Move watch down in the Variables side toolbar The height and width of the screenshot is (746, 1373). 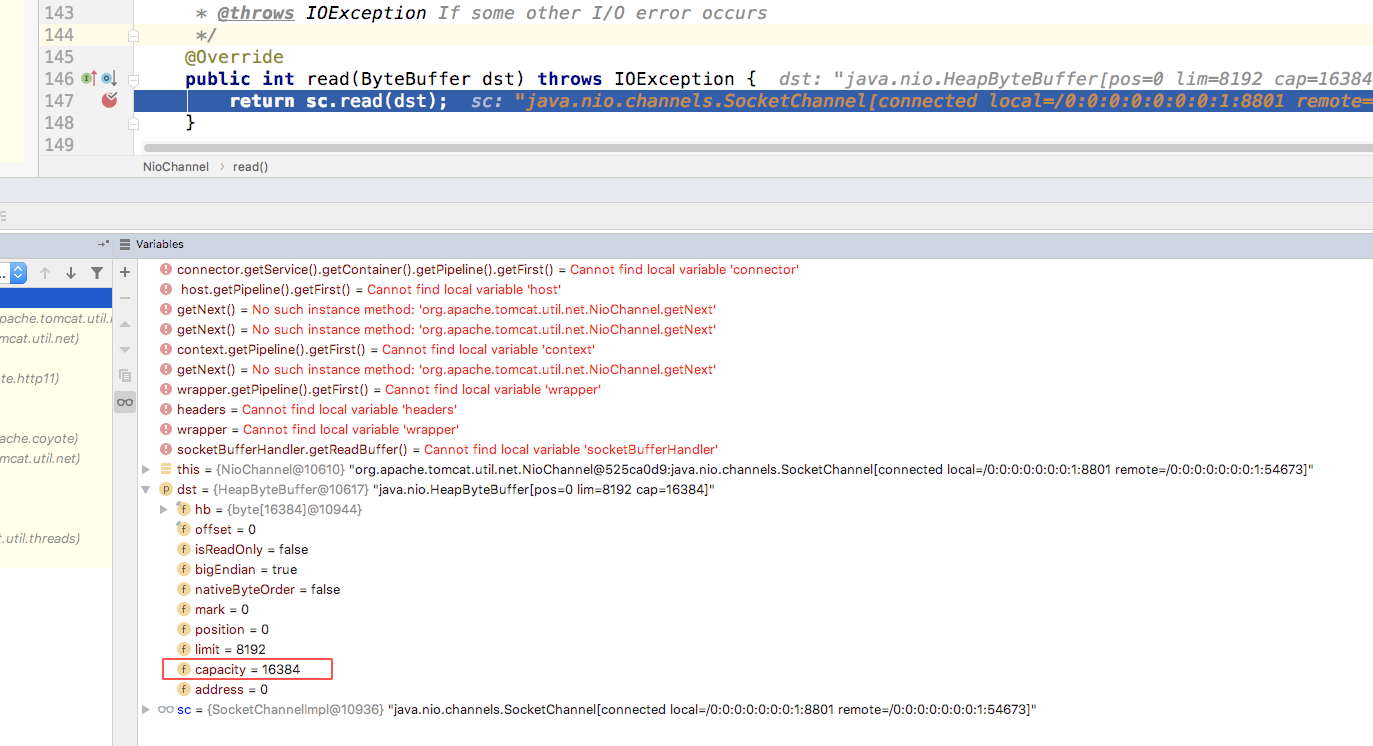pos(125,350)
